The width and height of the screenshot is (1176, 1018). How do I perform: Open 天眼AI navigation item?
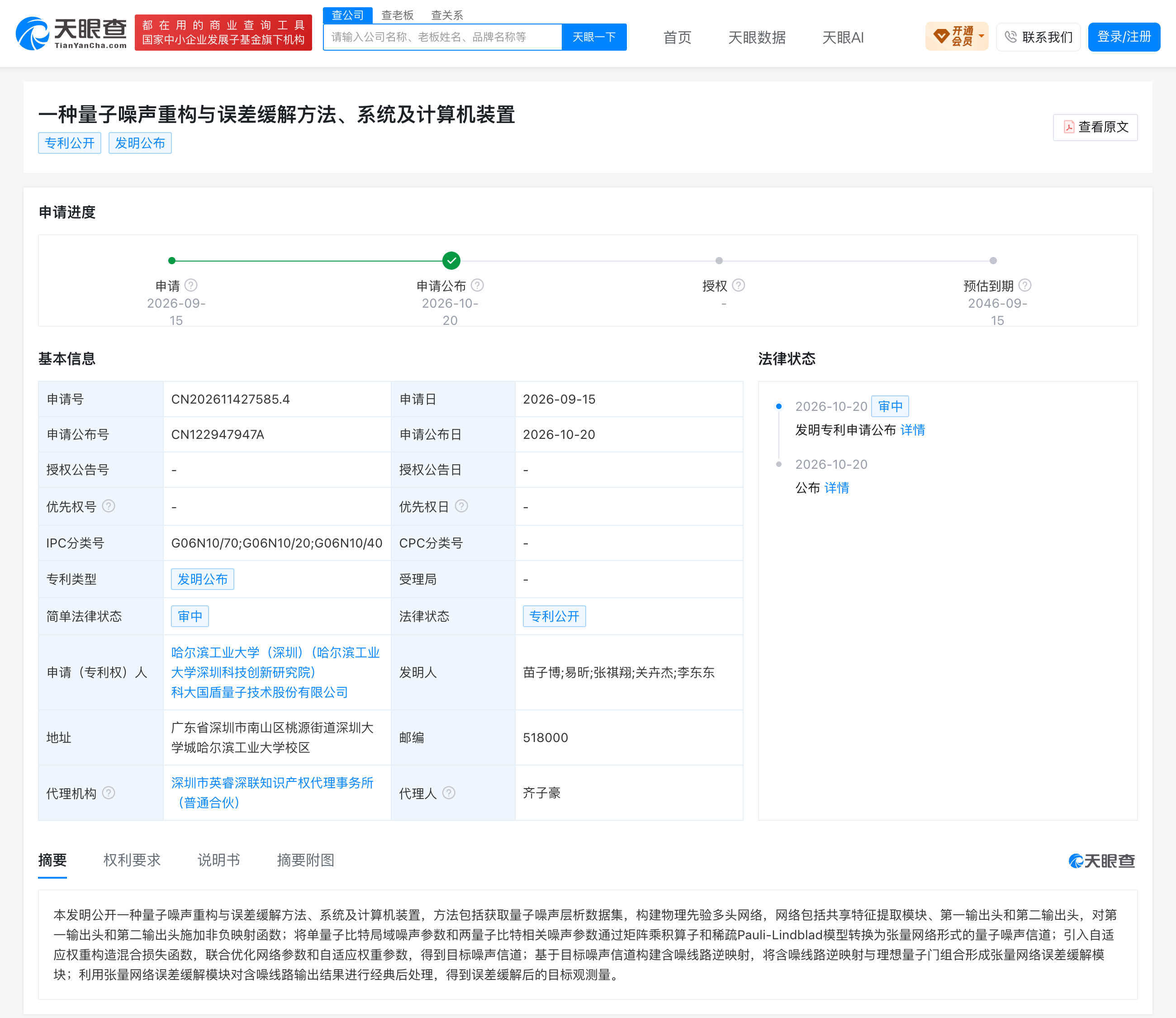tap(843, 38)
